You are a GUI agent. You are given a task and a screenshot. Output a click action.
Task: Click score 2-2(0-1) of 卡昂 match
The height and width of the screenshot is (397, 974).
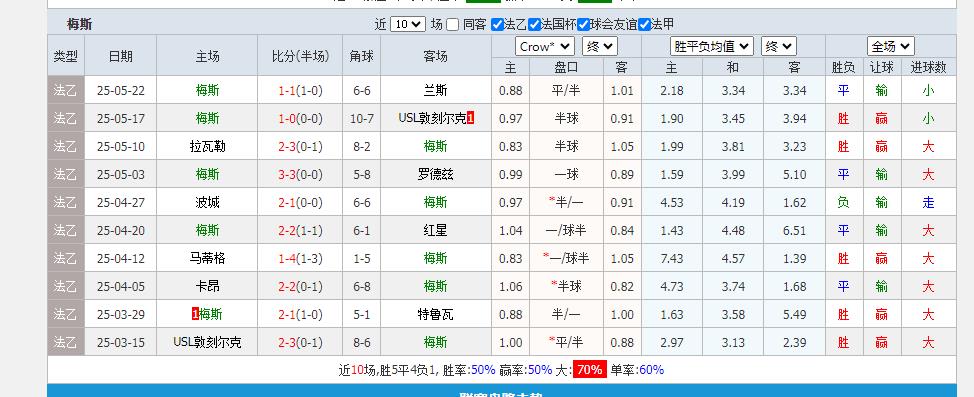300,286
